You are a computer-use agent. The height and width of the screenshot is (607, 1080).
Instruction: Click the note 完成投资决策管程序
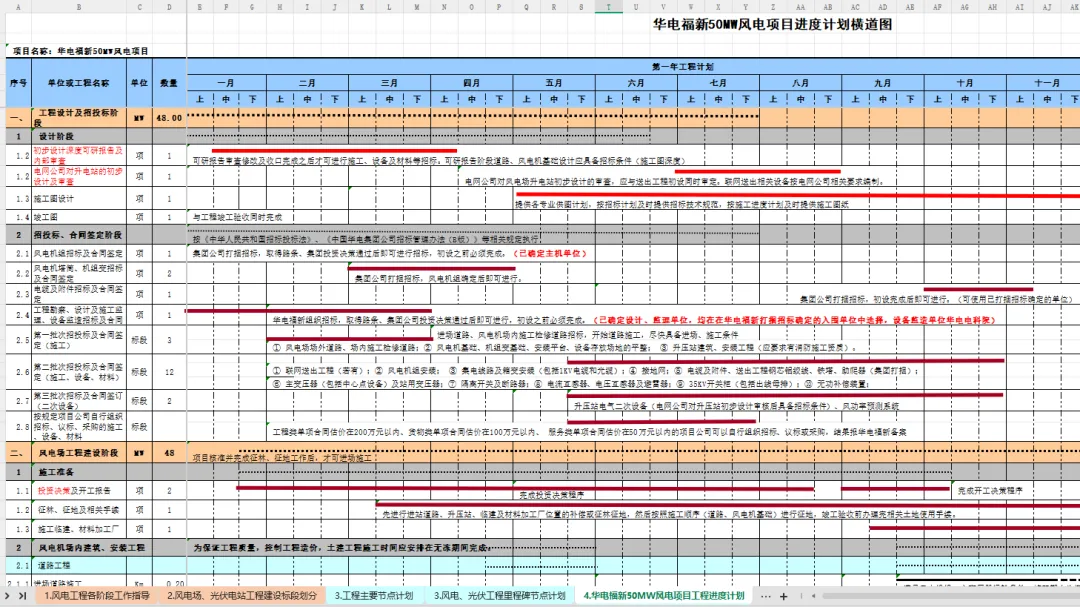(x=552, y=495)
